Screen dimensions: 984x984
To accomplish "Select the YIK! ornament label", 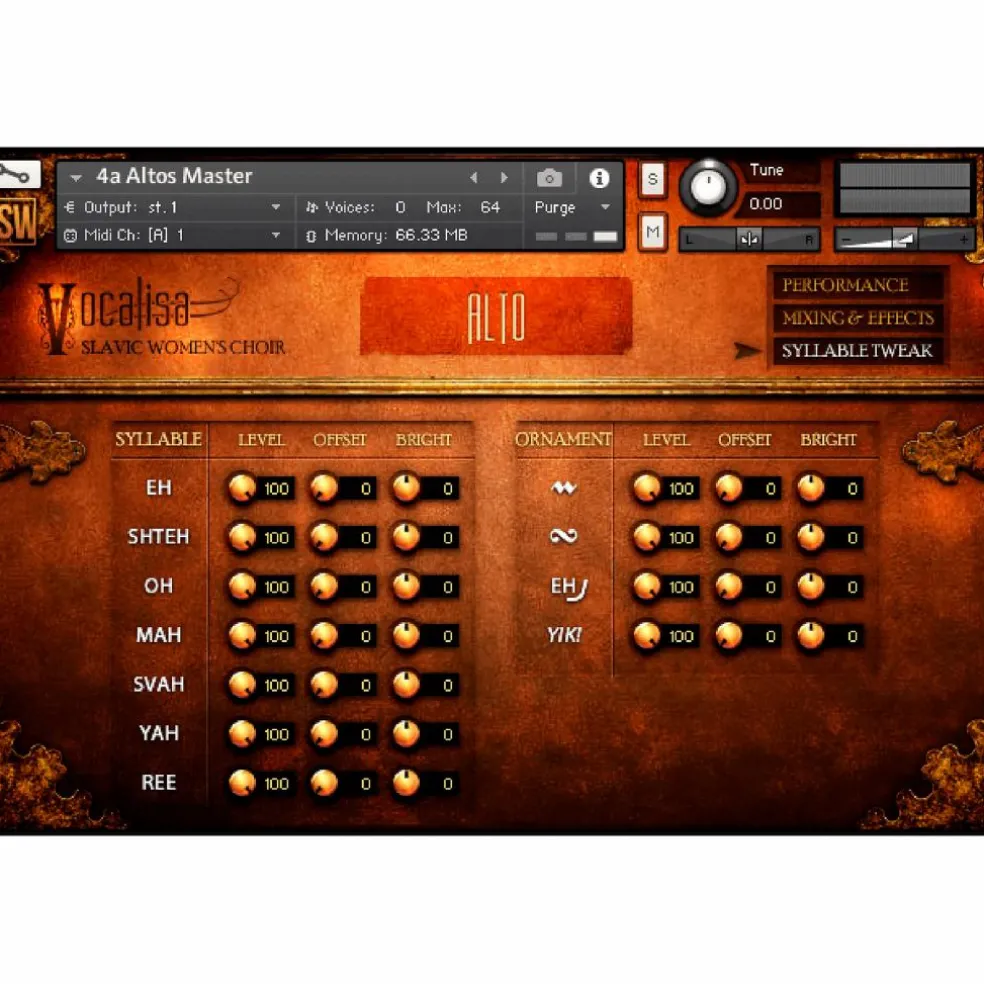I will pos(564,635).
